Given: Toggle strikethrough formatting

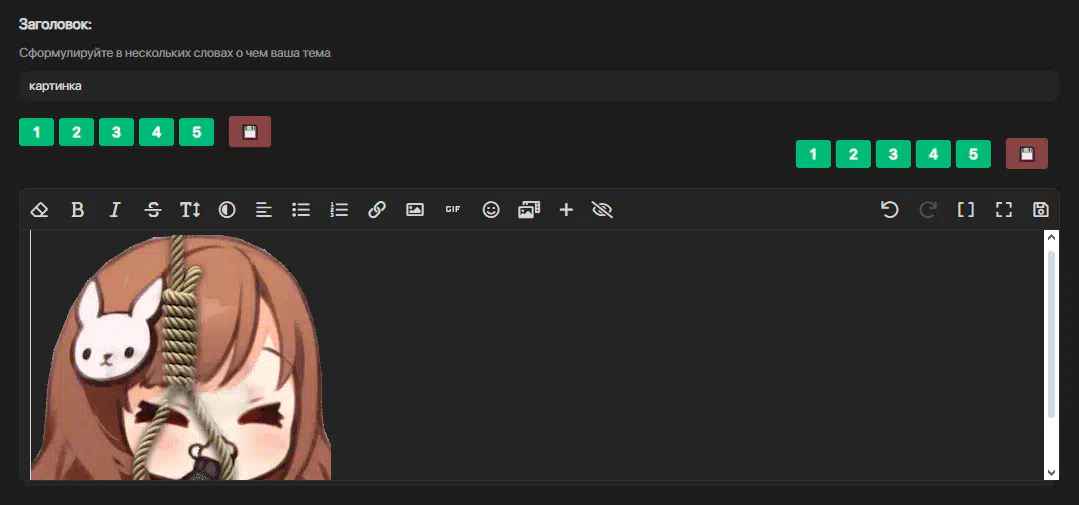Looking at the screenshot, I should point(153,210).
